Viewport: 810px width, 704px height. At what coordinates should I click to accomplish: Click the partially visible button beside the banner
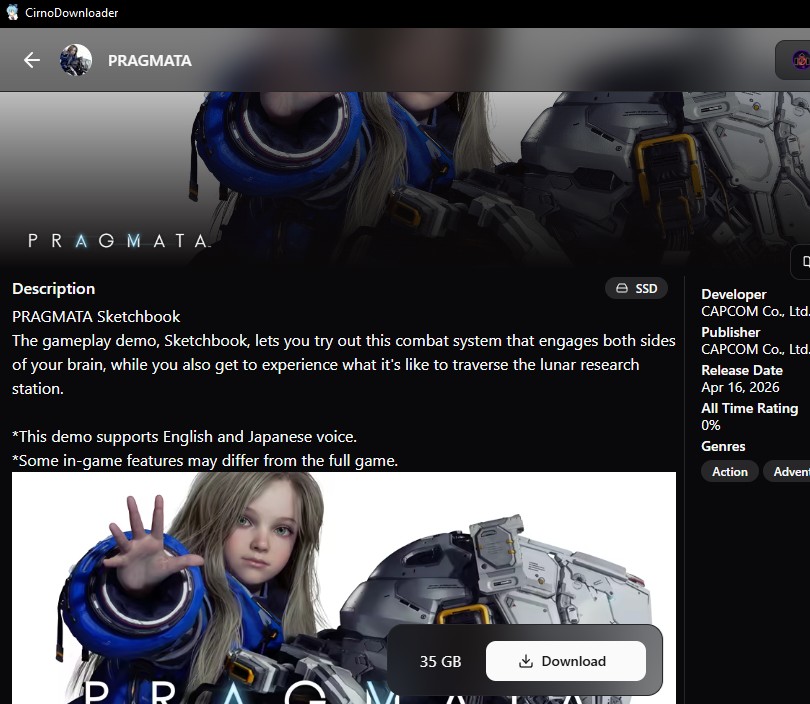(801, 262)
